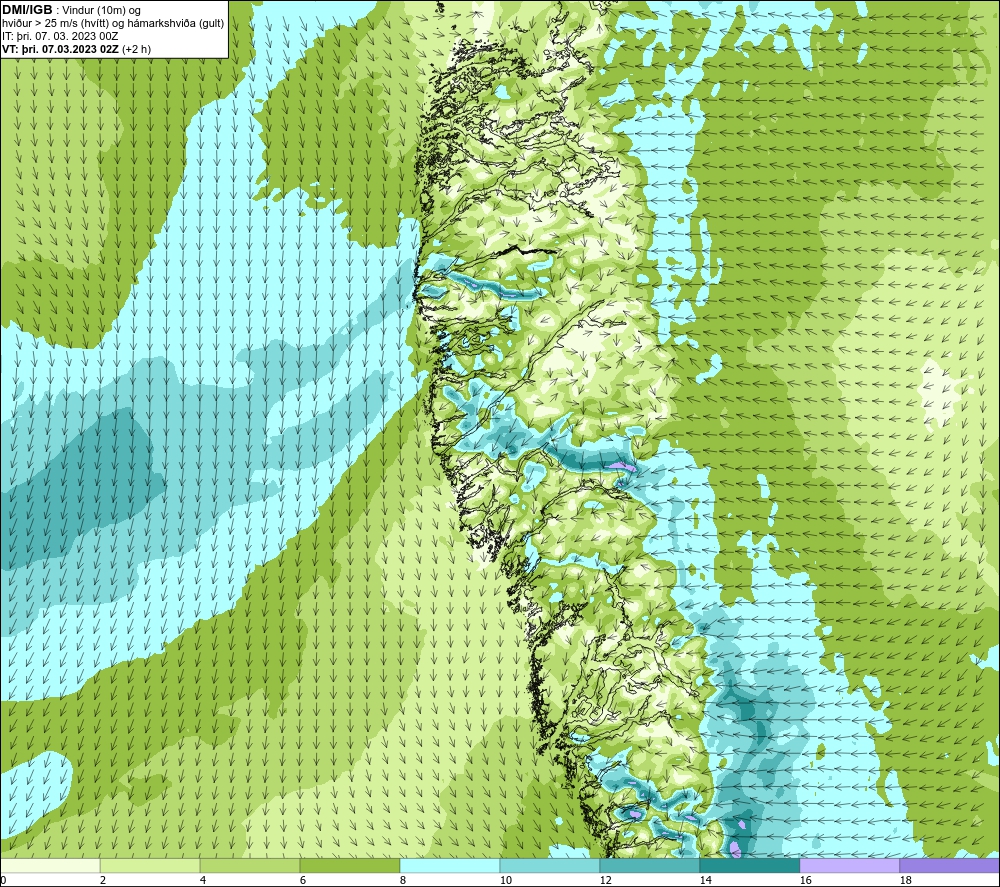Click the scale label 2
Viewport: 1000px width, 887px height.
coord(103,881)
